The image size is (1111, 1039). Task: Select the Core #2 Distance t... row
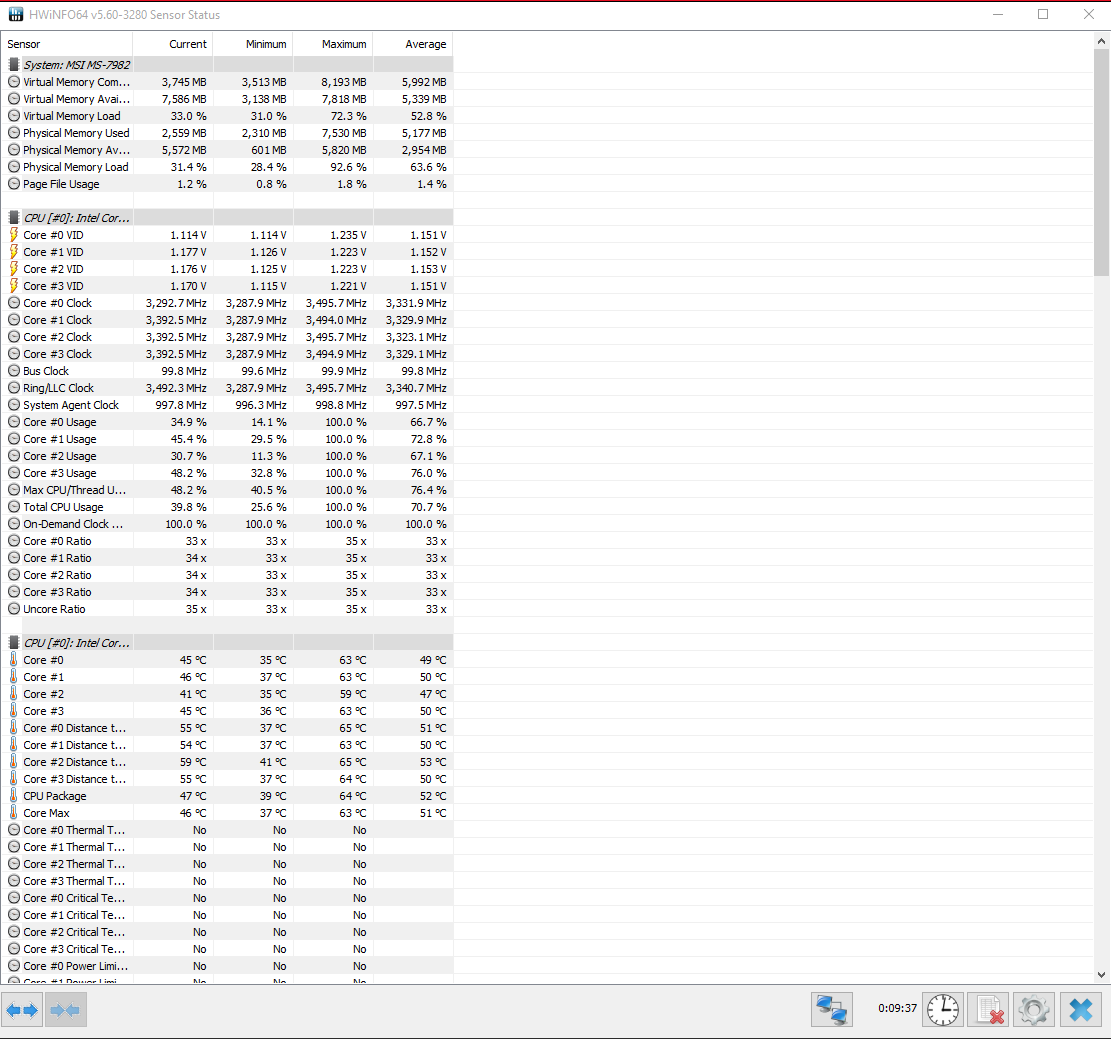coord(227,761)
